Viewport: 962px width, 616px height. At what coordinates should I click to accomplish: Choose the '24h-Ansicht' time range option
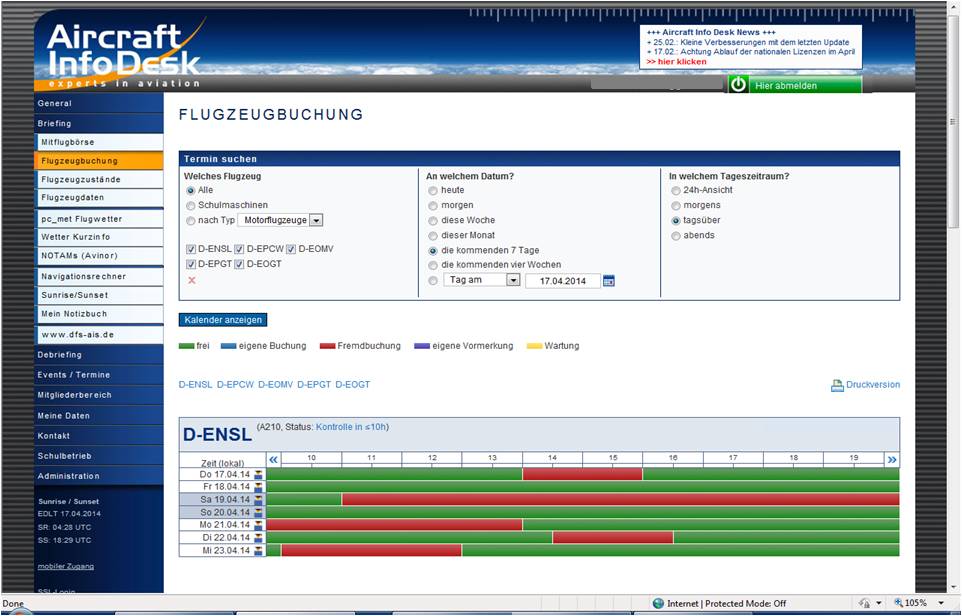(x=676, y=190)
